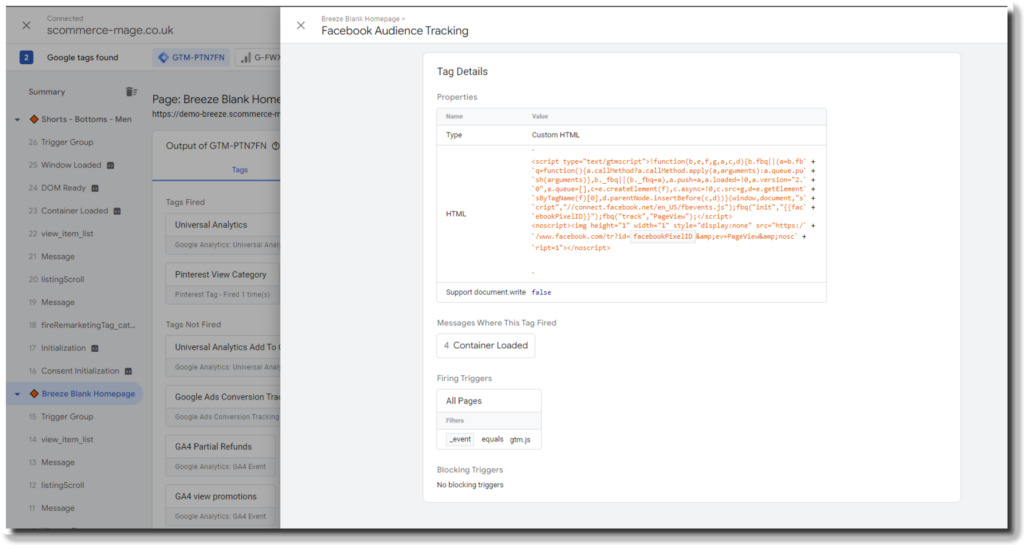The image size is (1024, 545).
Task: Click the Window Loaded API badge icon
Action: tap(110, 166)
